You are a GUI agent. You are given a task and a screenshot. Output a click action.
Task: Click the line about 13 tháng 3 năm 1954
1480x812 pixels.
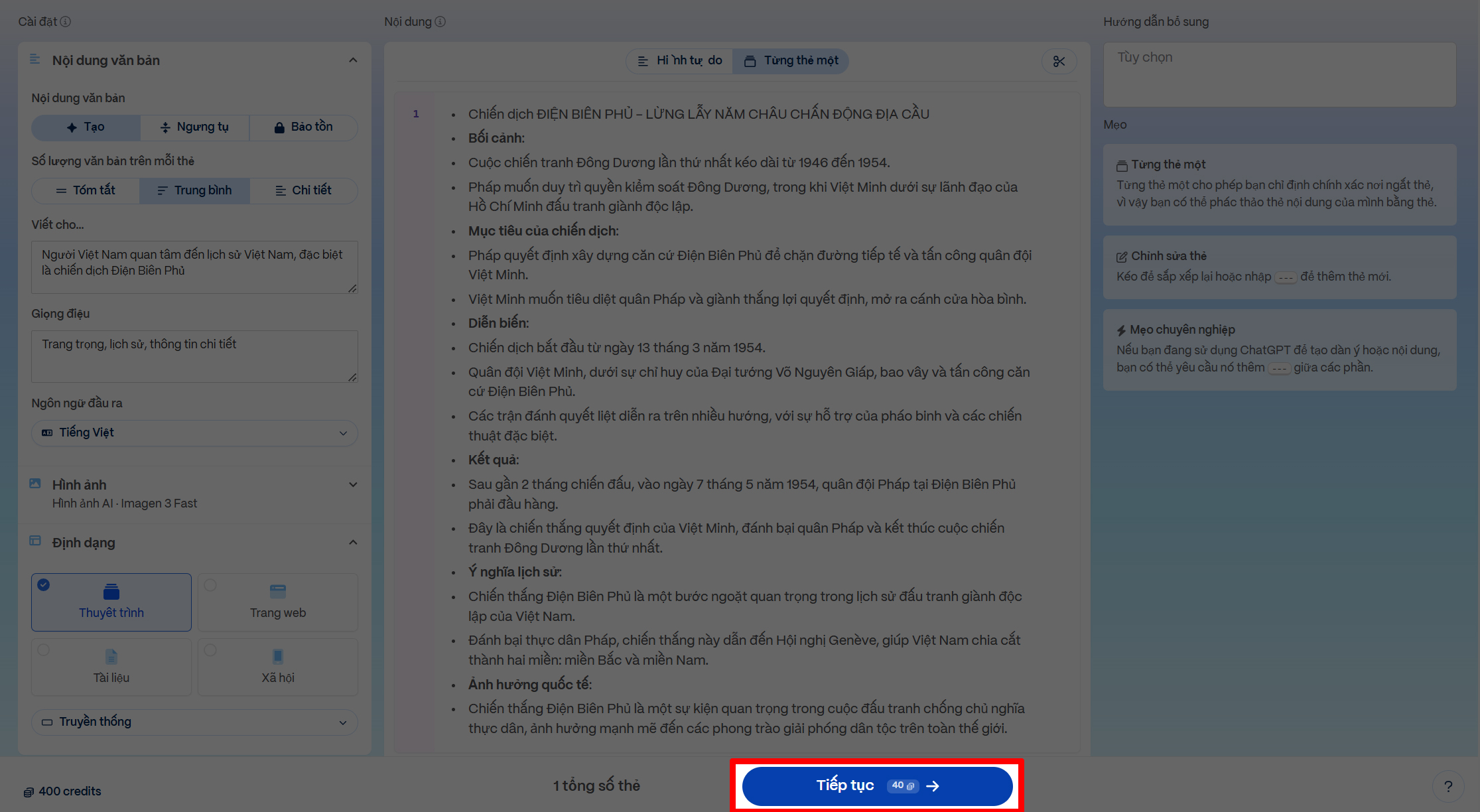click(617, 348)
